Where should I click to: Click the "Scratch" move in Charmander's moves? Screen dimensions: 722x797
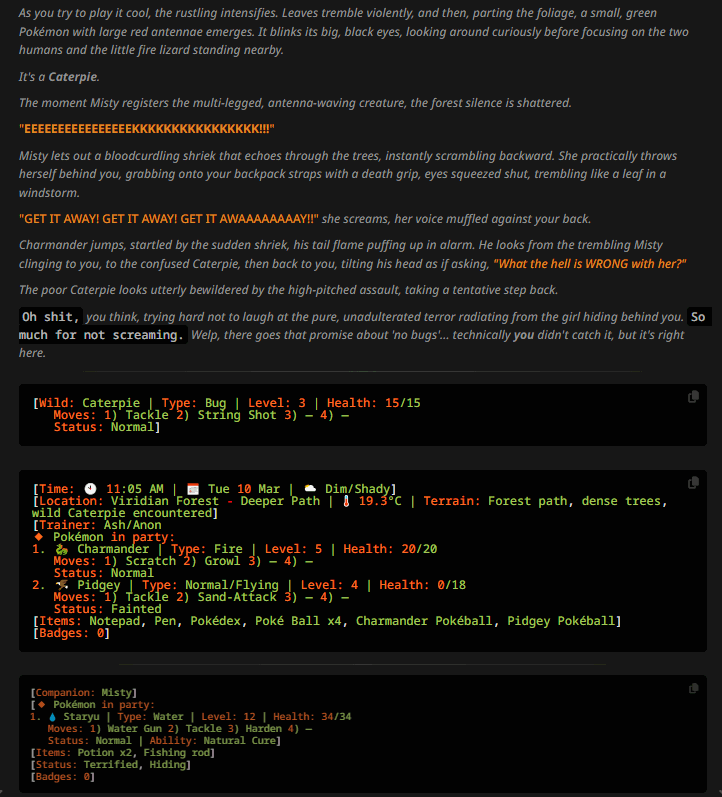tap(151, 561)
